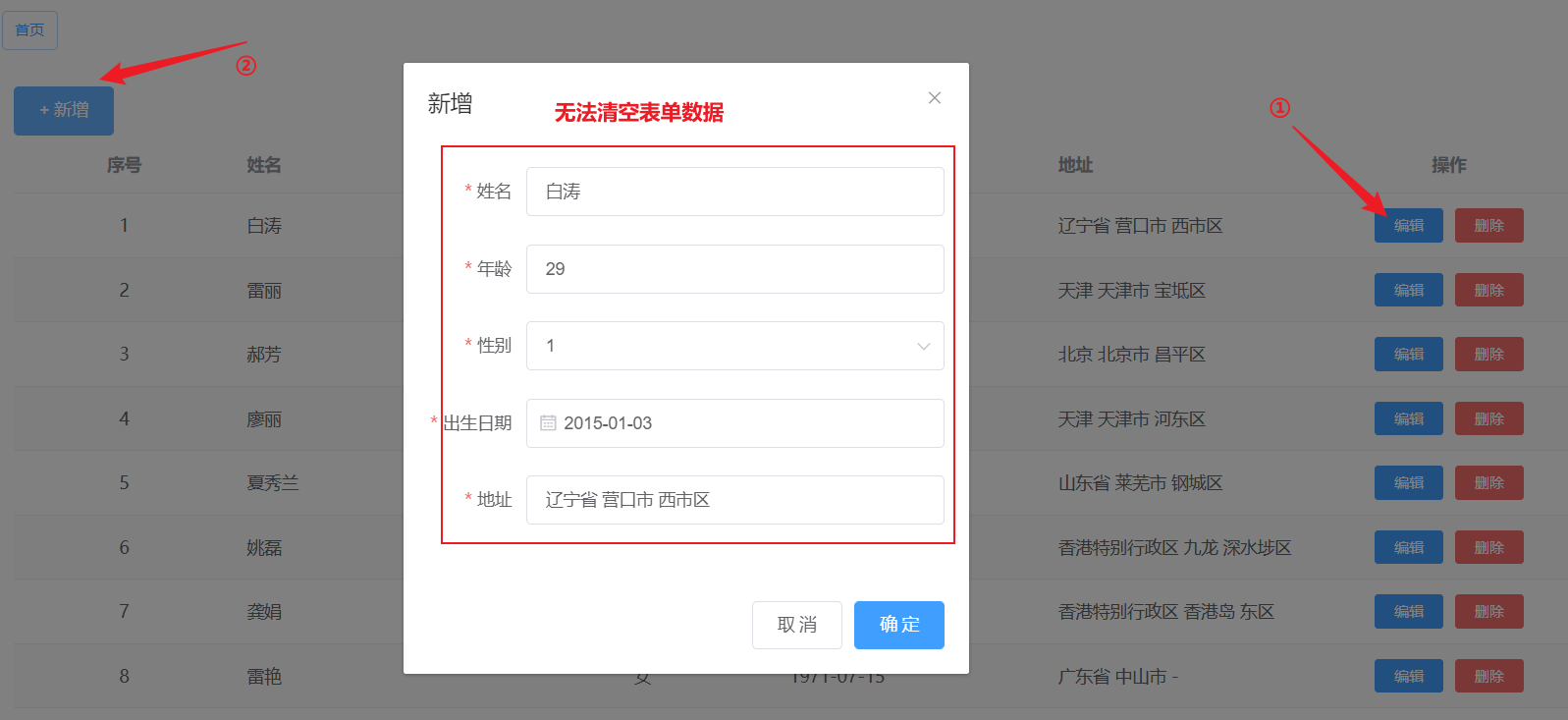Click 编辑 for the 雷艳 row
1568x720 pixels.
click(1409, 677)
